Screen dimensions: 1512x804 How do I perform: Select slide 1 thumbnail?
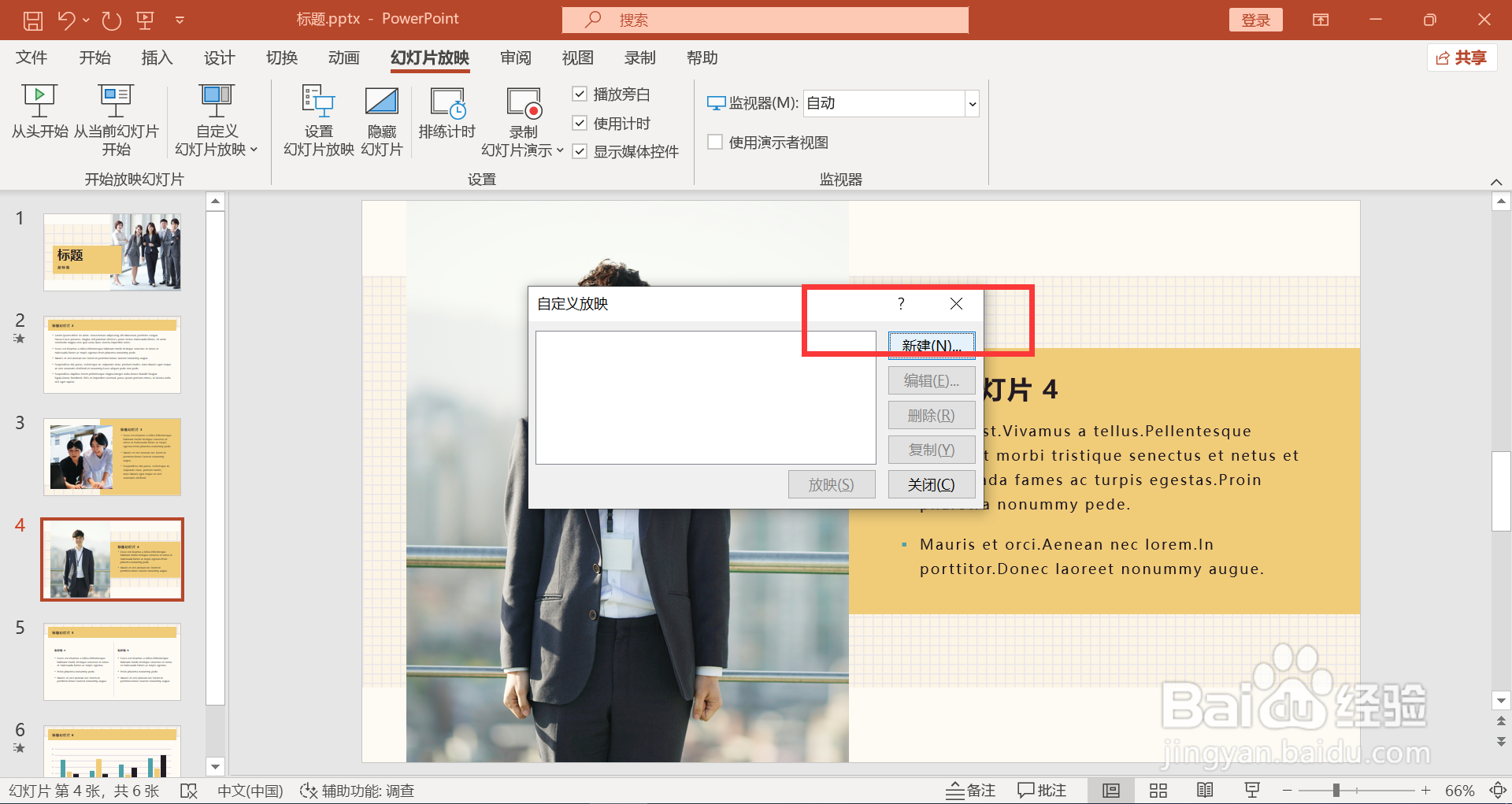click(113, 252)
